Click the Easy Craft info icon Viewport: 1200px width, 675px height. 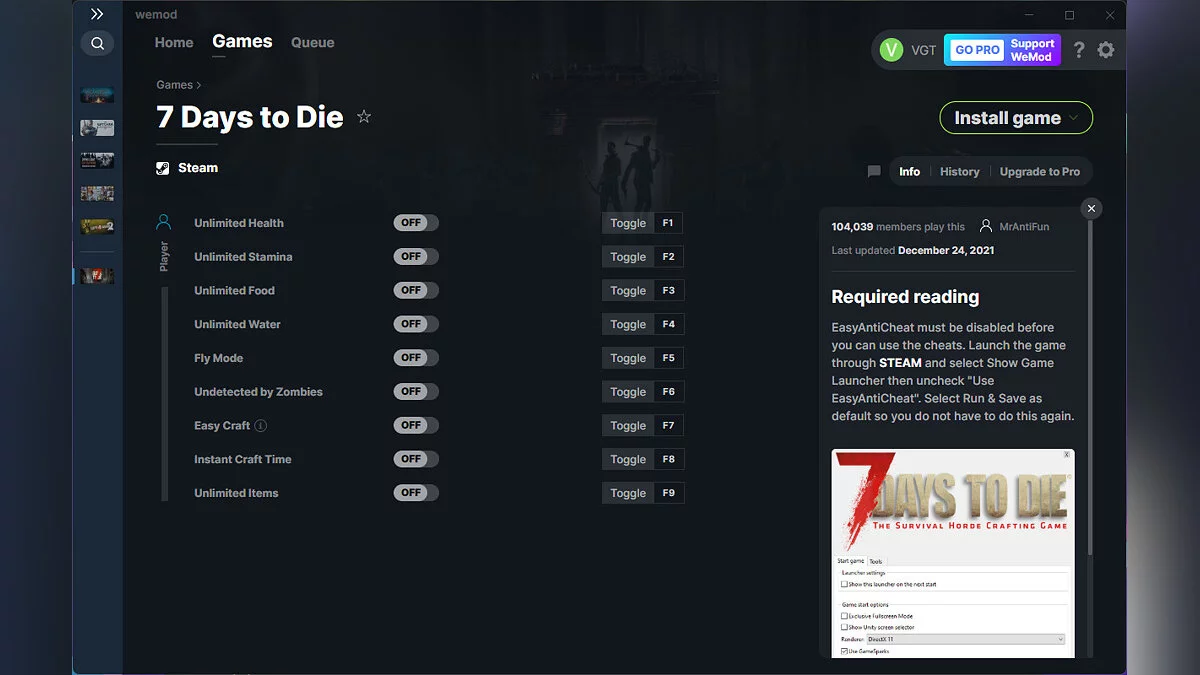tap(261, 426)
